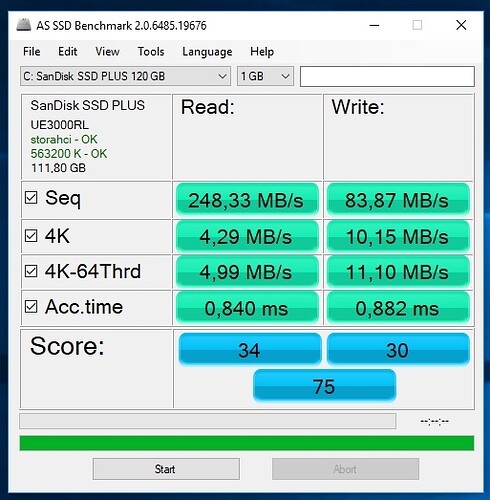The height and width of the screenshot is (500, 490).
Task: Expand the 1 GB test size dropdown
Action: pyautogui.click(x=265, y=76)
